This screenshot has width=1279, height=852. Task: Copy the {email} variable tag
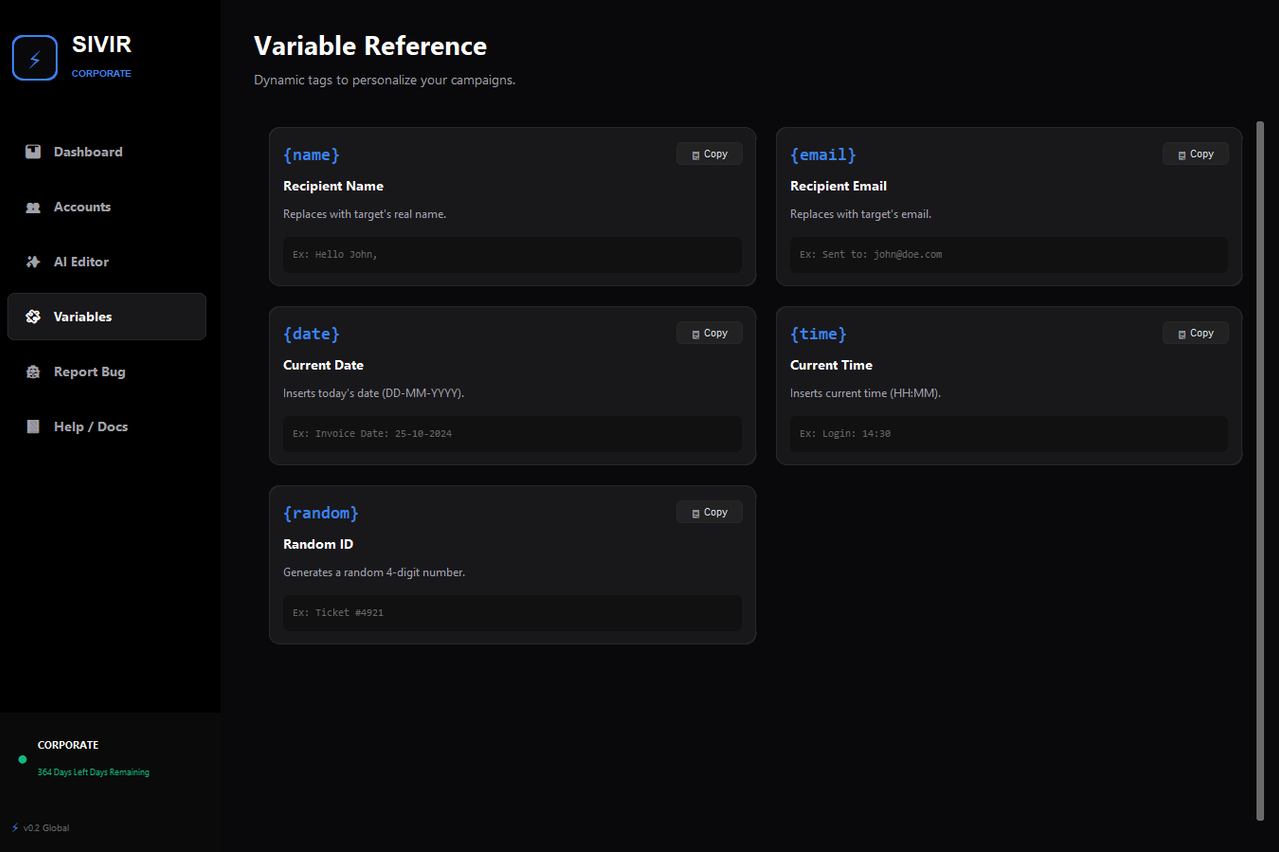tap(1195, 154)
